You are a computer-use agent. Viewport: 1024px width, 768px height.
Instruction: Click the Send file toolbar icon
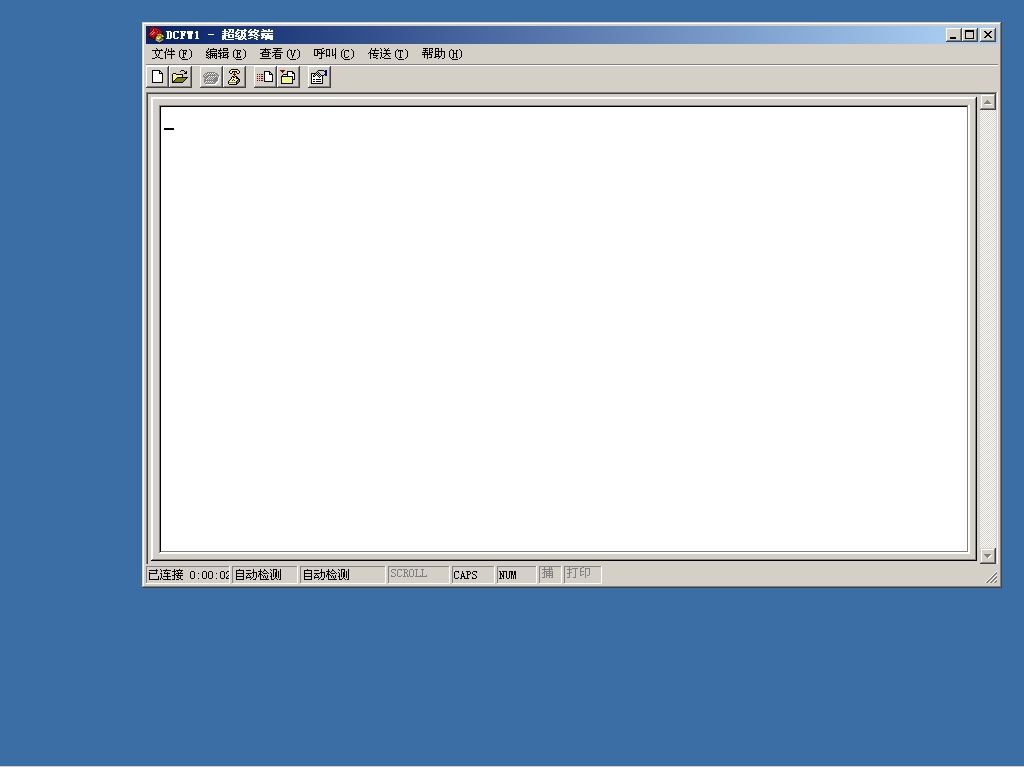point(265,77)
